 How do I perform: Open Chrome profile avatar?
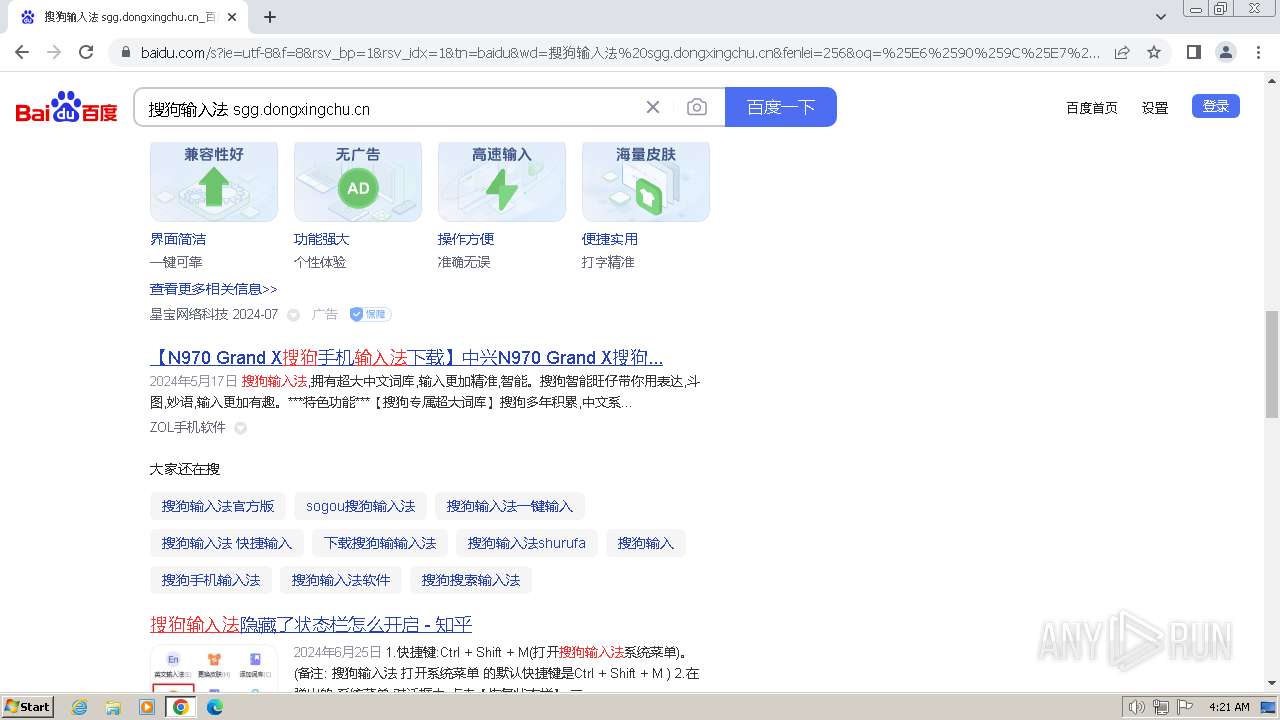[x=1225, y=52]
